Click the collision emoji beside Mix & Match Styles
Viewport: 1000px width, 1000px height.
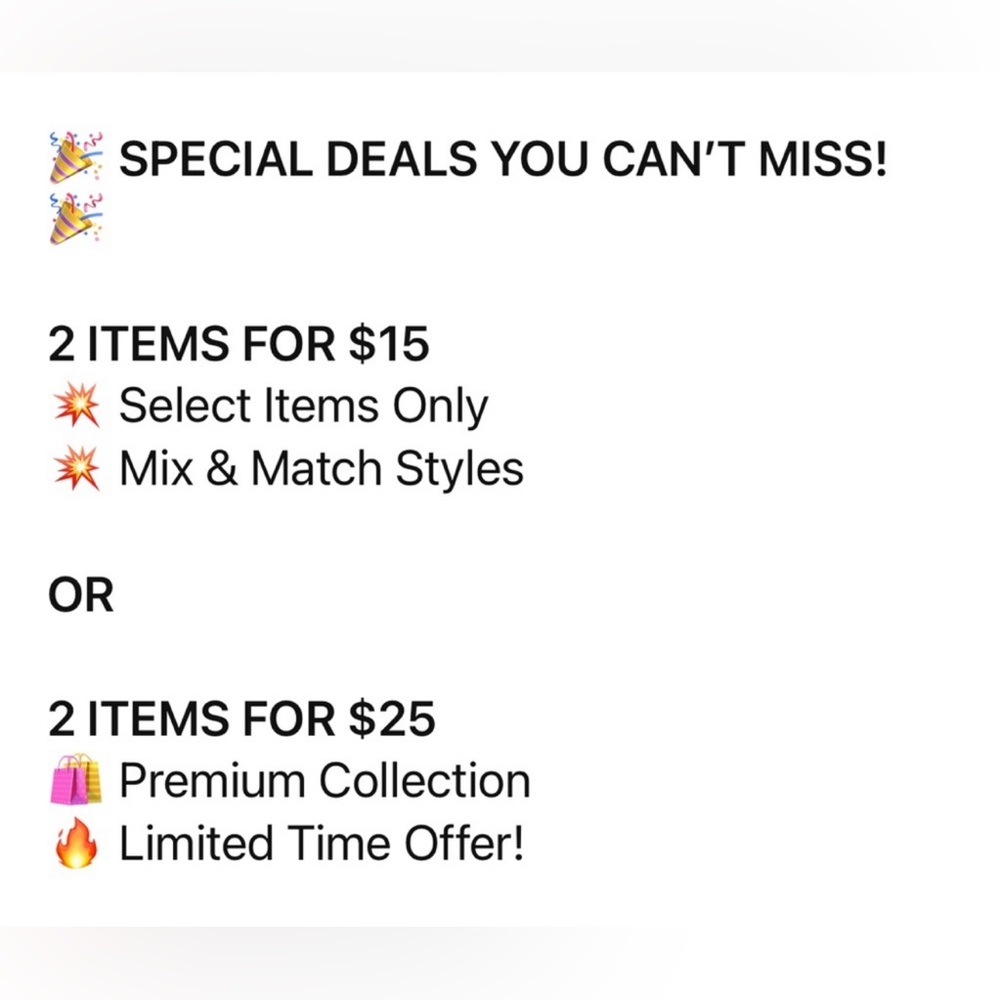point(75,469)
